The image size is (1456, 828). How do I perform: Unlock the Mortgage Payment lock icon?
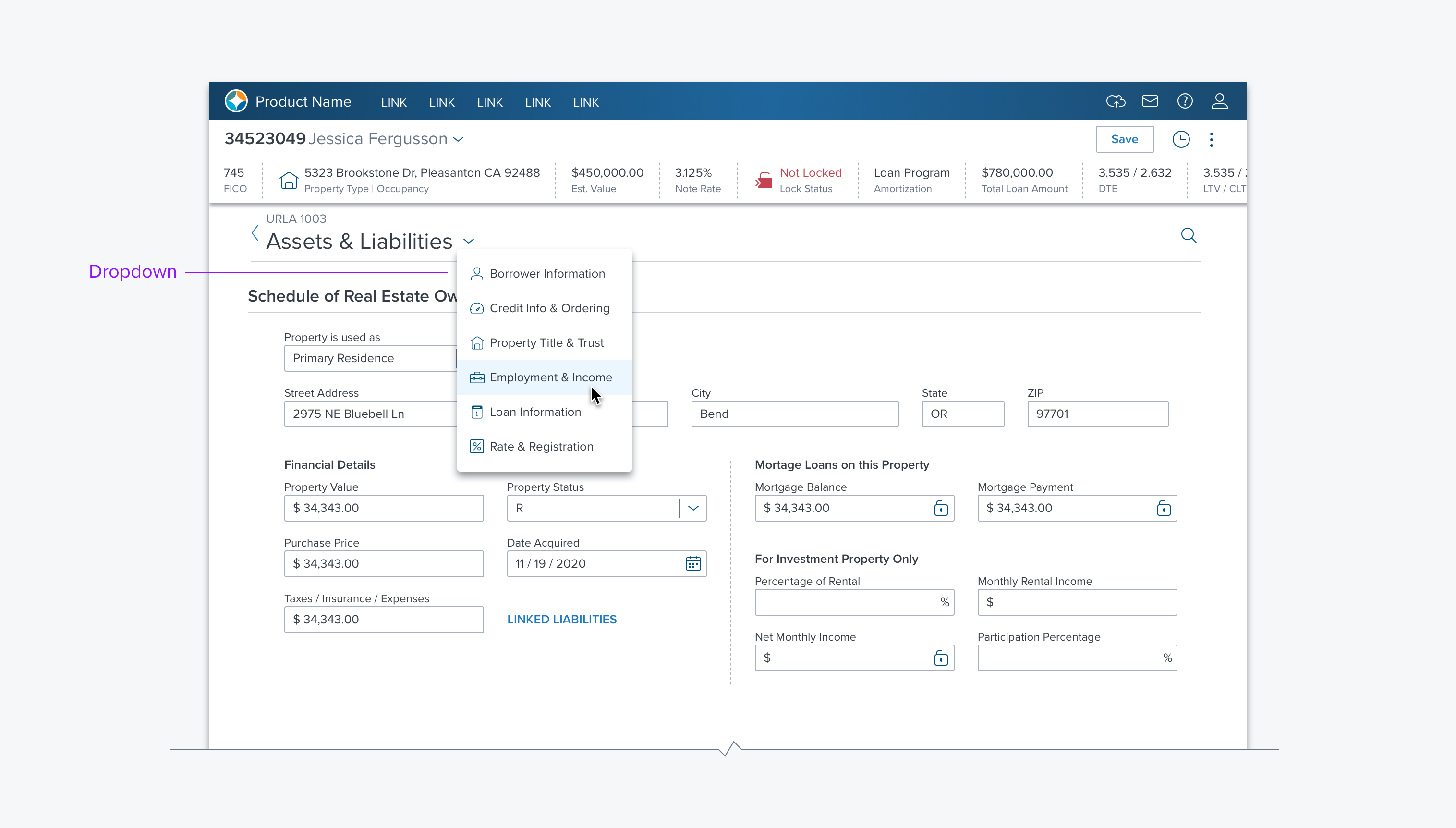tap(1164, 508)
